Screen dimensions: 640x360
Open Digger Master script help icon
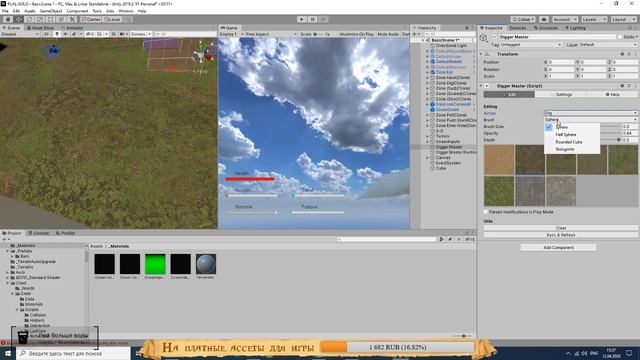(x=622, y=86)
